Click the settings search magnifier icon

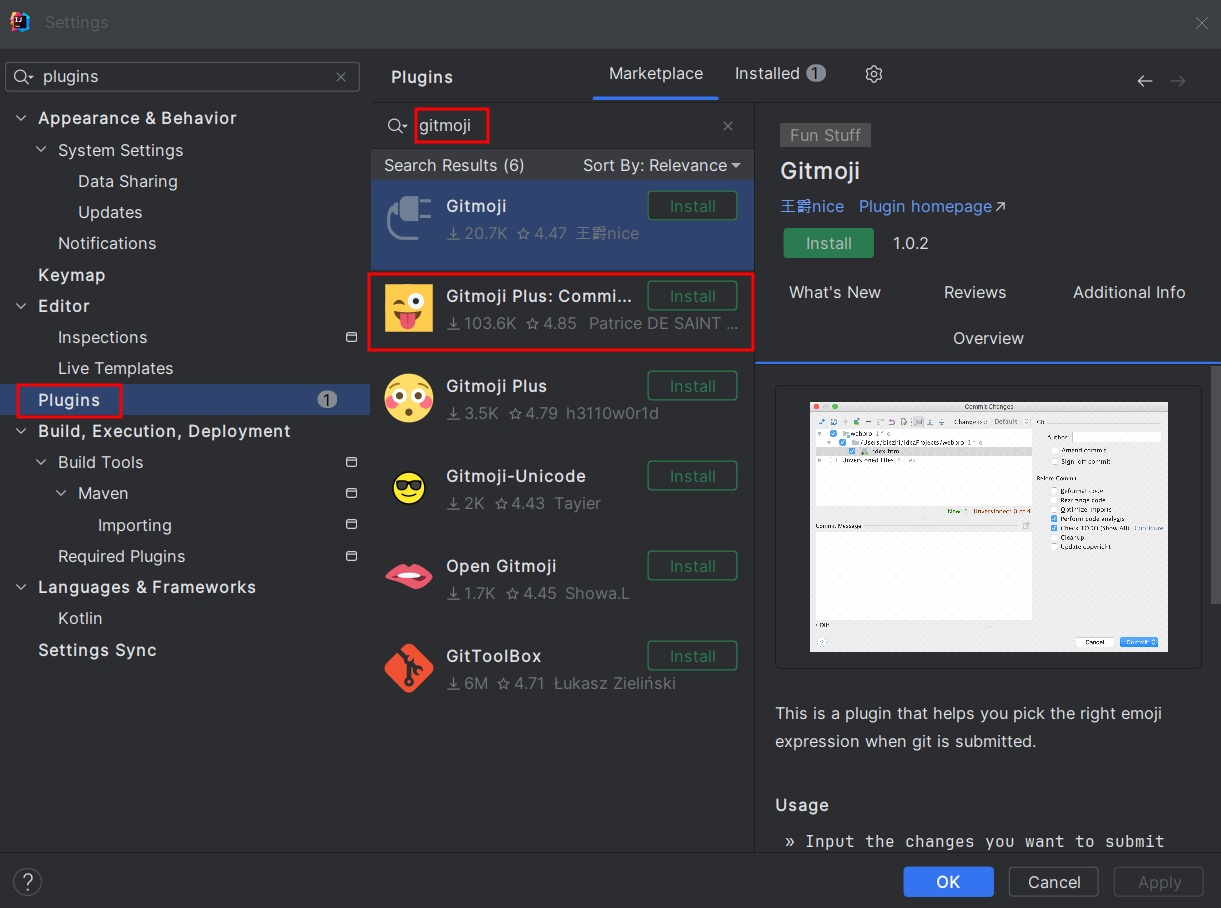click(23, 77)
